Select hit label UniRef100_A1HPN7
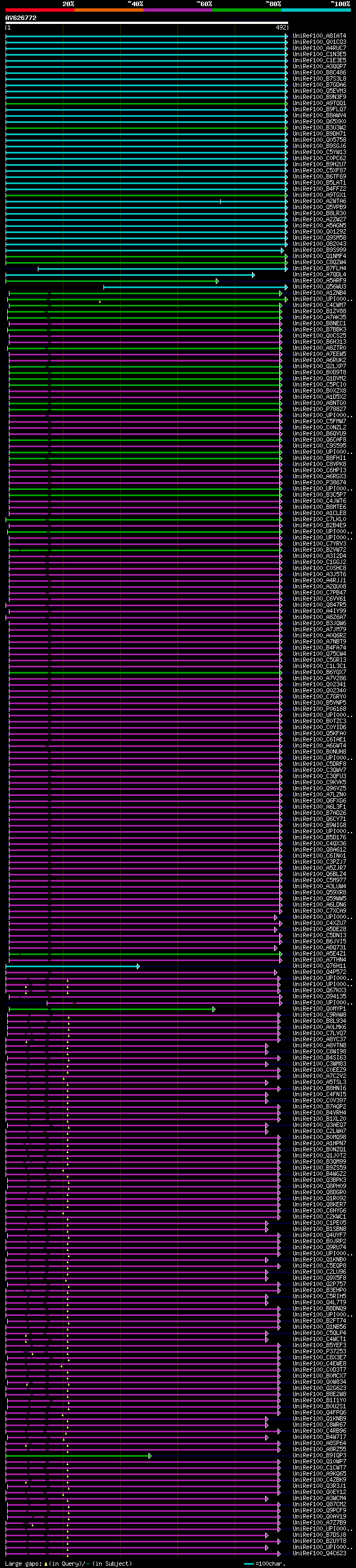The height and width of the screenshot is (1568, 356). 319,1144
